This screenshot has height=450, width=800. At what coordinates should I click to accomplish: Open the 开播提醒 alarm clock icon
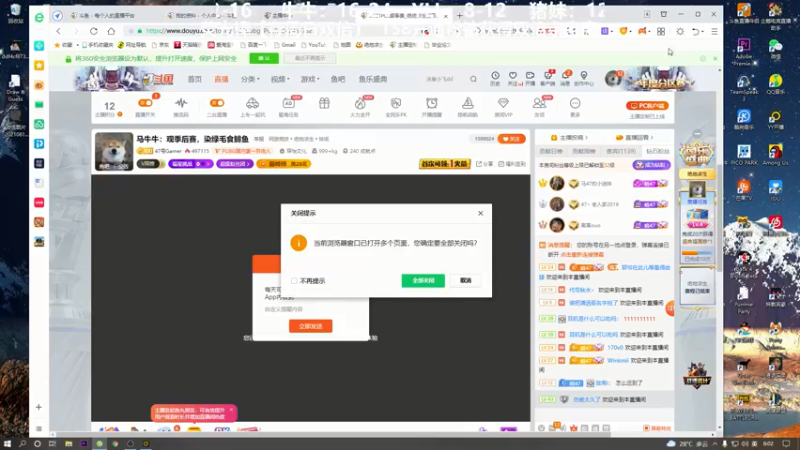432,103
